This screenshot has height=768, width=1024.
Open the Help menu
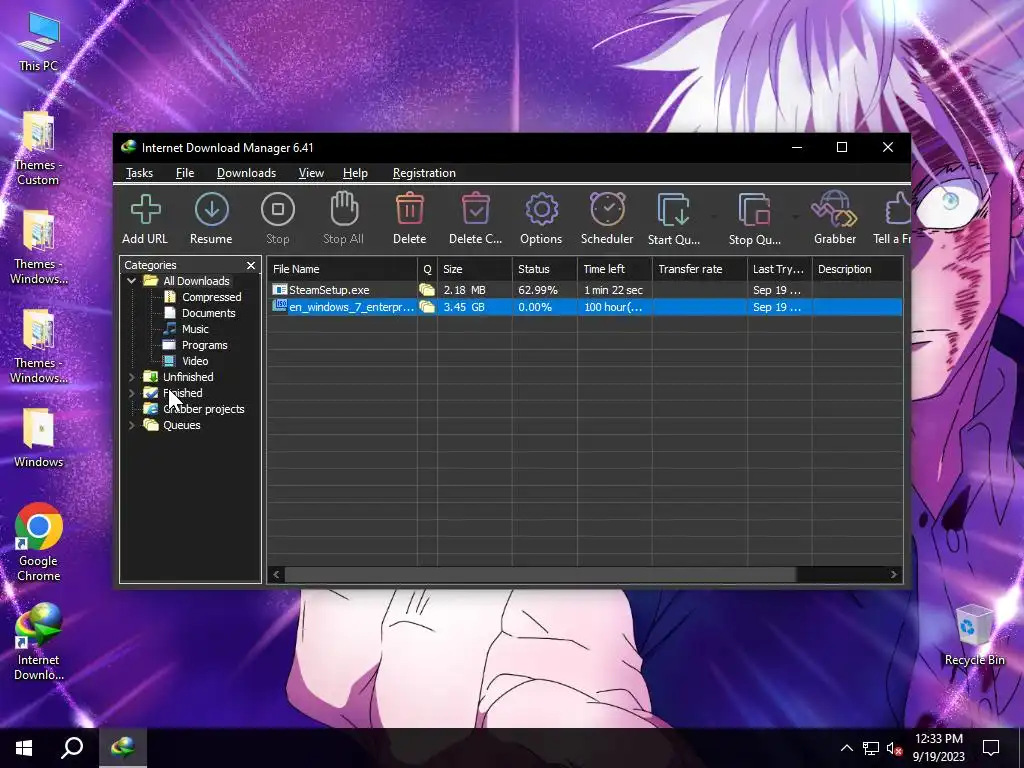(355, 173)
